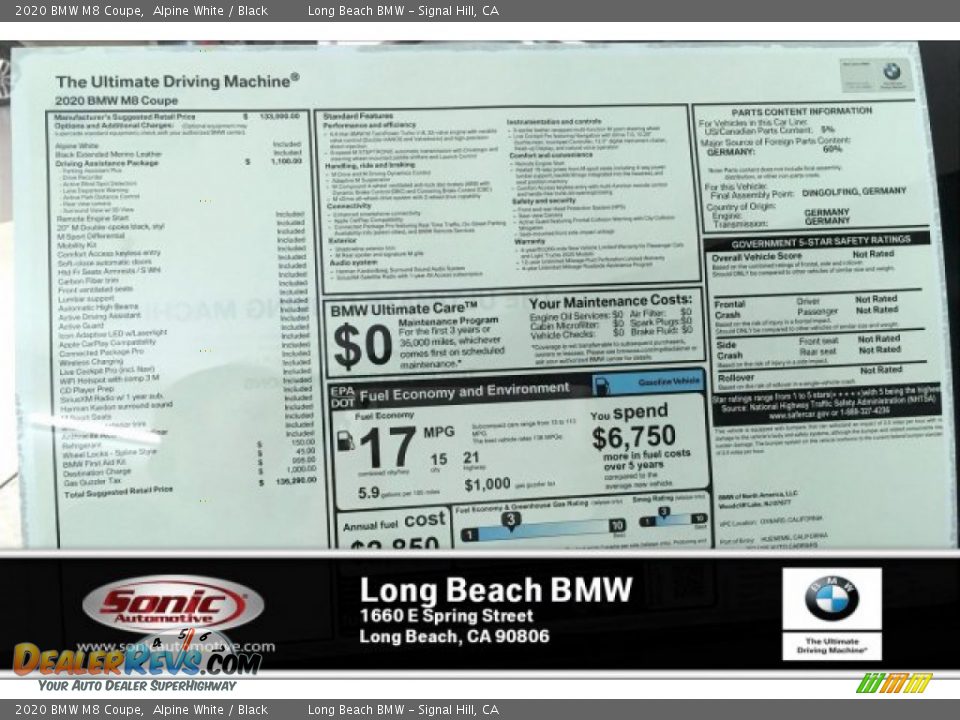Click the address '1660 E Spring Street'
This screenshot has width=960, height=720.
click(x=446, y=615)
